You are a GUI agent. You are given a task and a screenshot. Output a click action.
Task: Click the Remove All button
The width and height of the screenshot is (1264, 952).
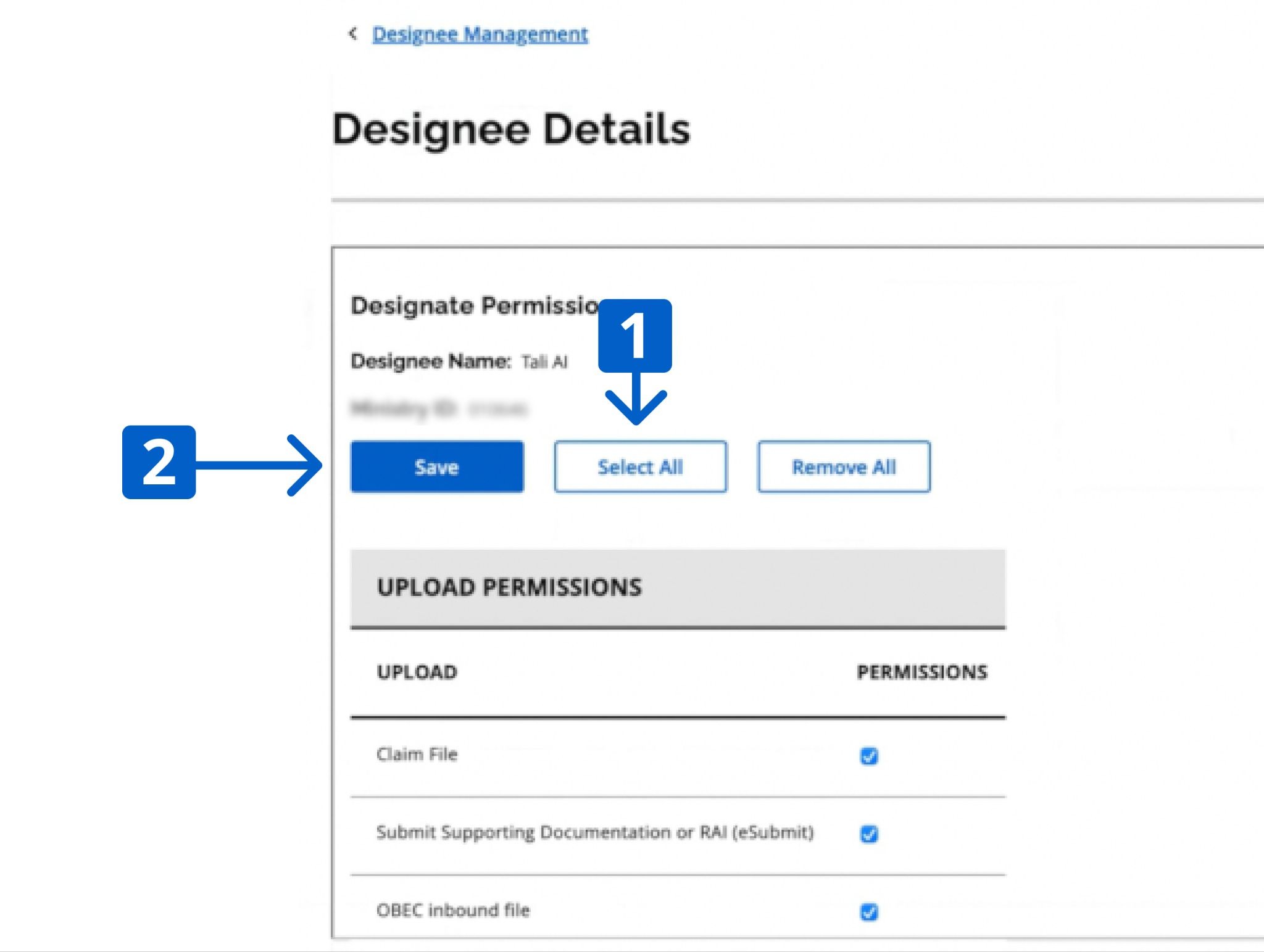coord(843,467)
